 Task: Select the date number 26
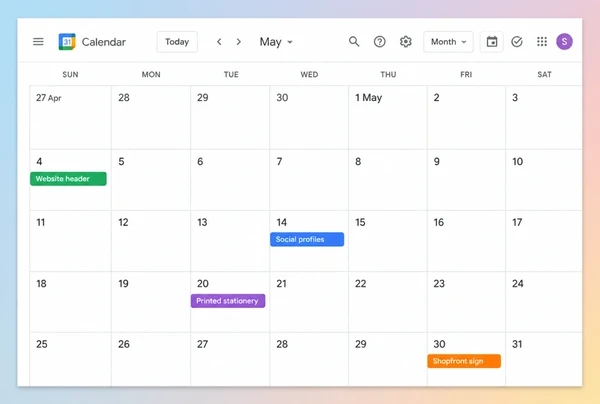click(x=124, y=344)
